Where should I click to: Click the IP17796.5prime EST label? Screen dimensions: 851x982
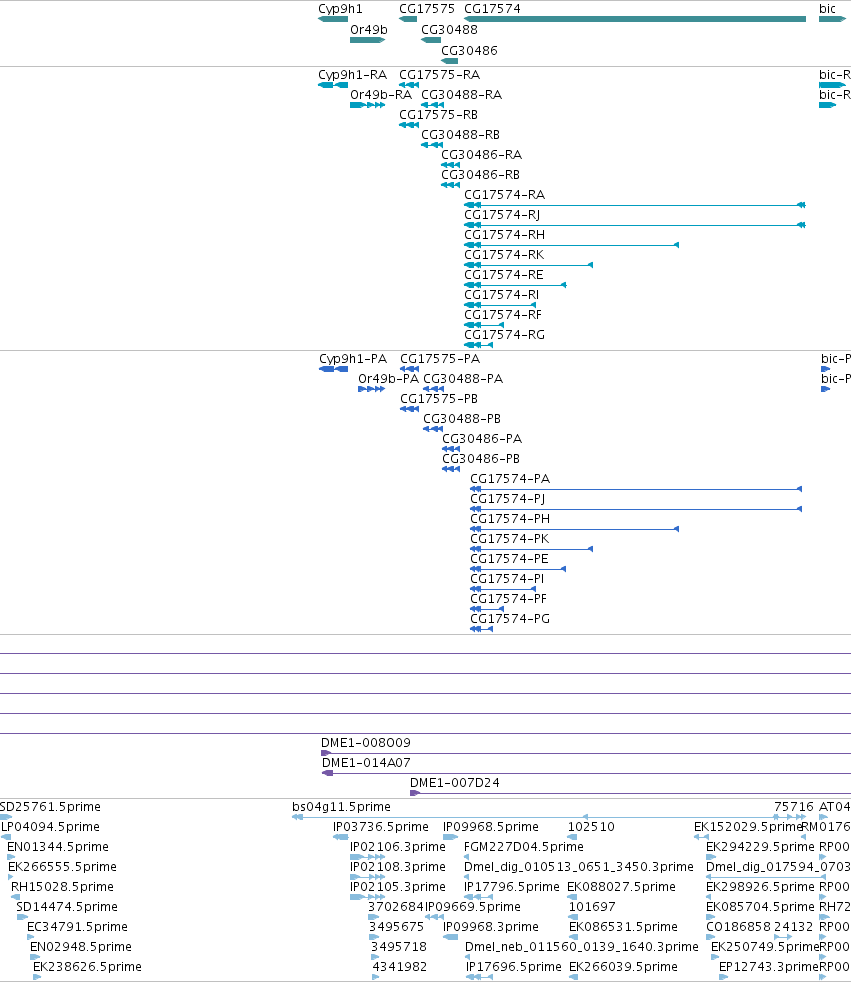point(512,887)
